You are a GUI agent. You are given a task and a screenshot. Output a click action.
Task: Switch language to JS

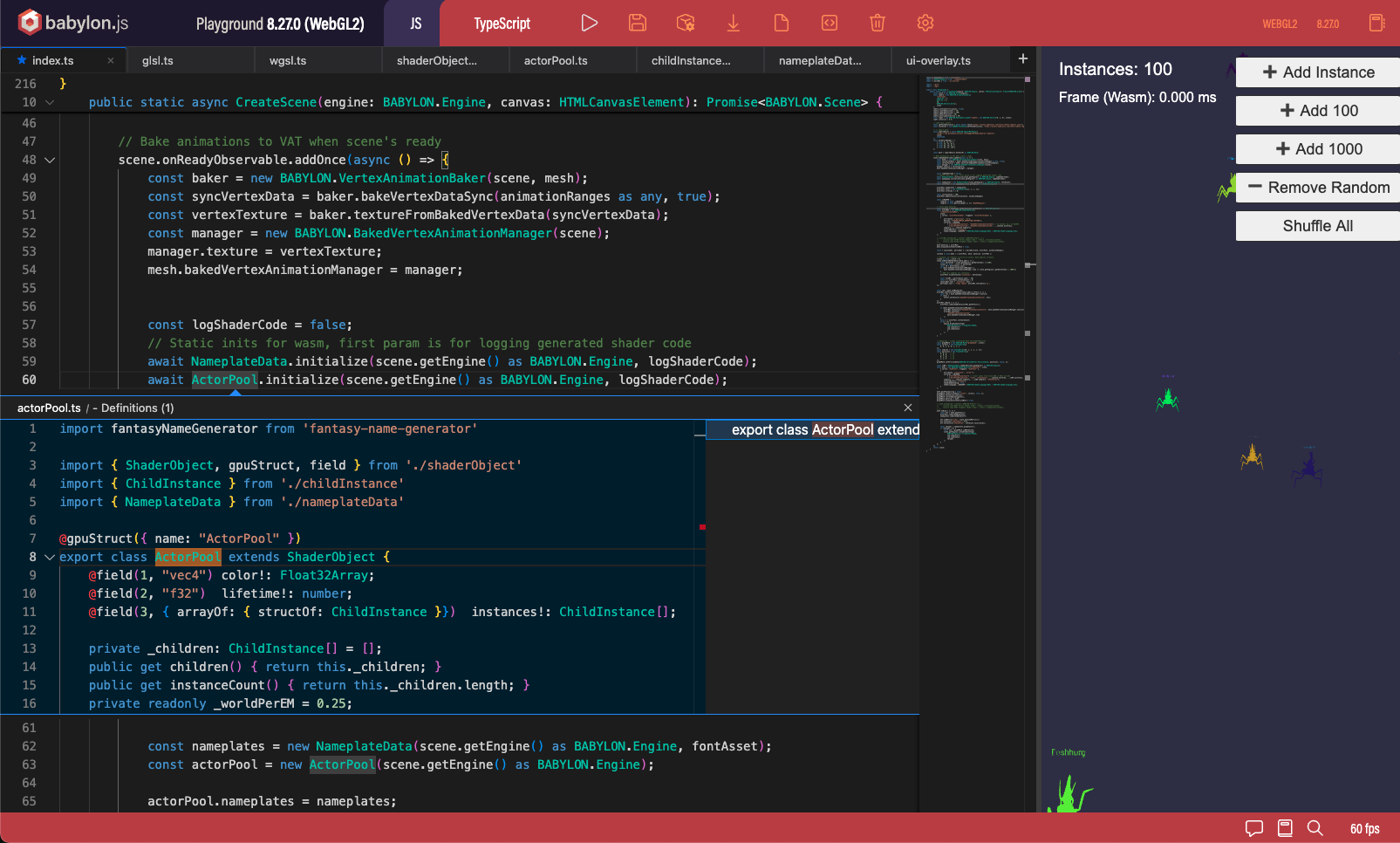coord(416,24)
